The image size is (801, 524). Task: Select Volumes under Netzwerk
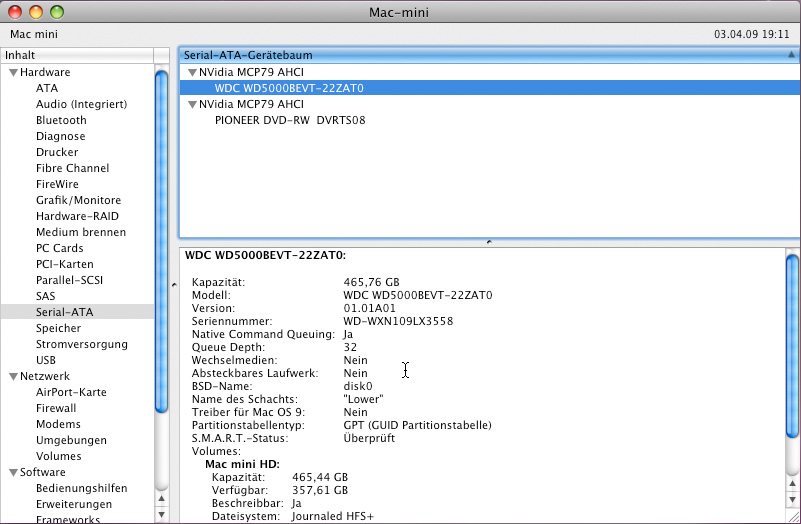tap(59, 456)
